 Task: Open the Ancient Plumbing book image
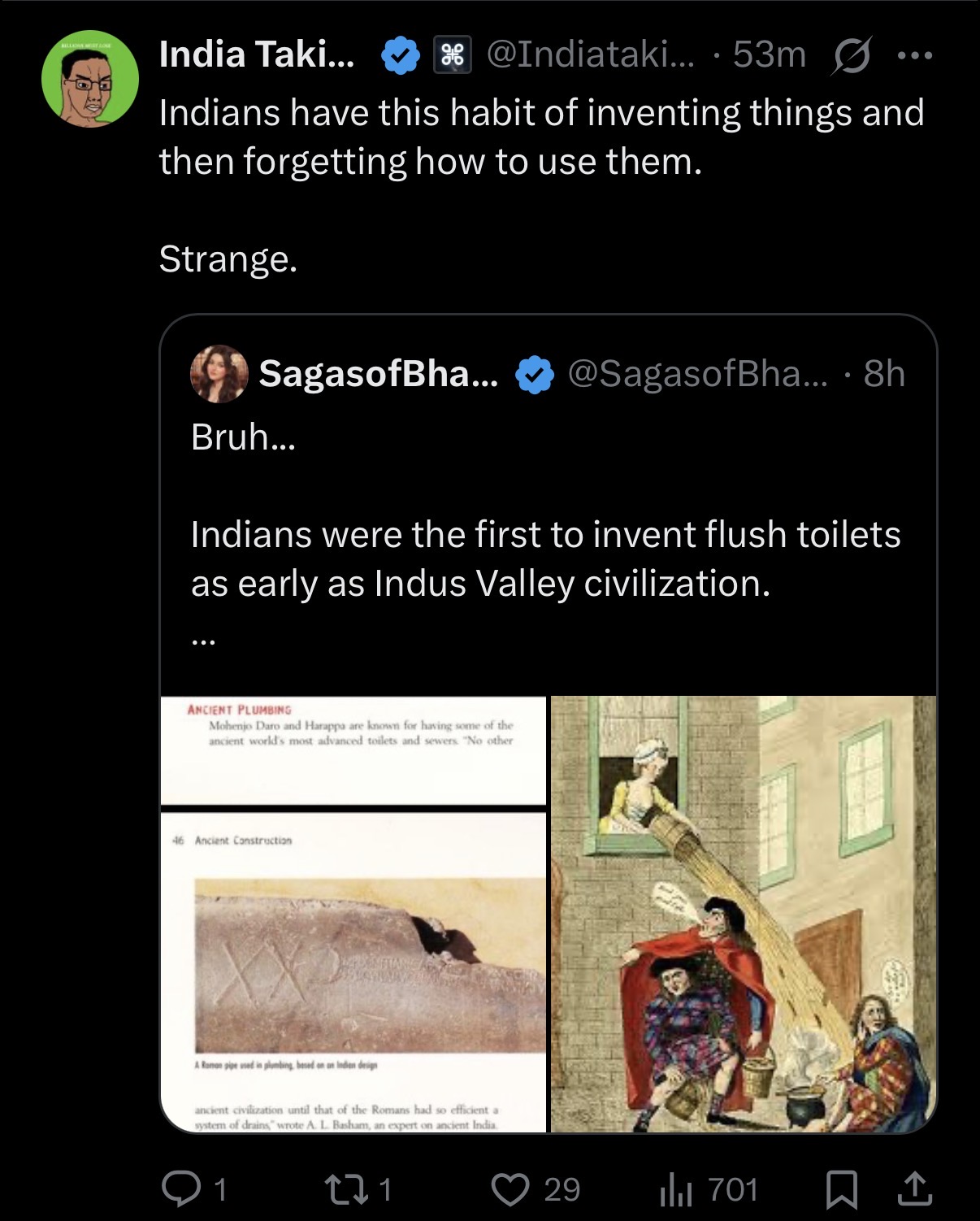(353, 914)
